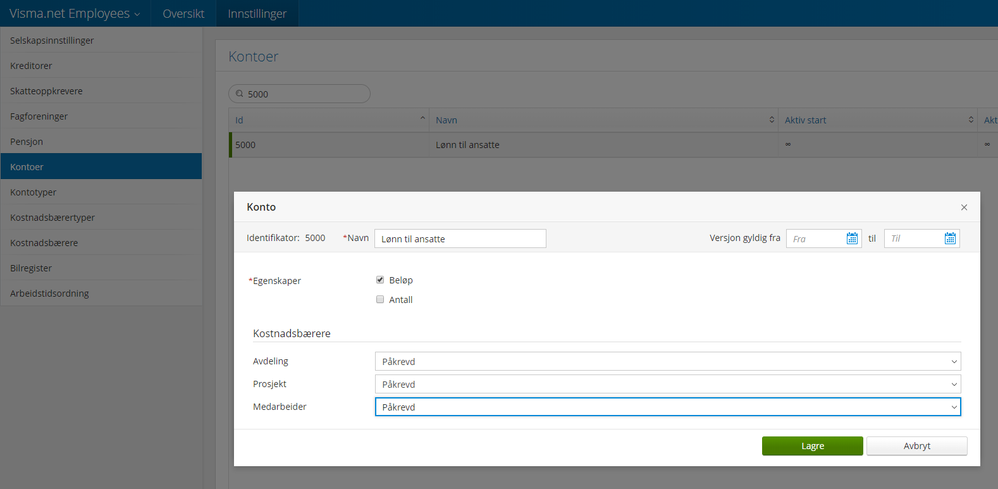Viewport: 998px width, 489px height.
Task: Click the Navn column header
Action: click(604, 120)
